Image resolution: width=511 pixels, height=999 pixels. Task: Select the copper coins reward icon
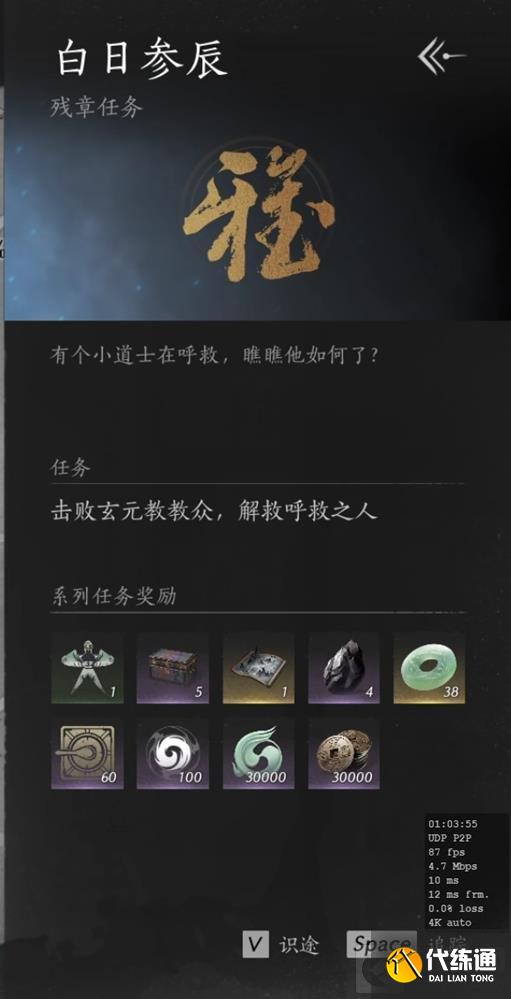344,754
